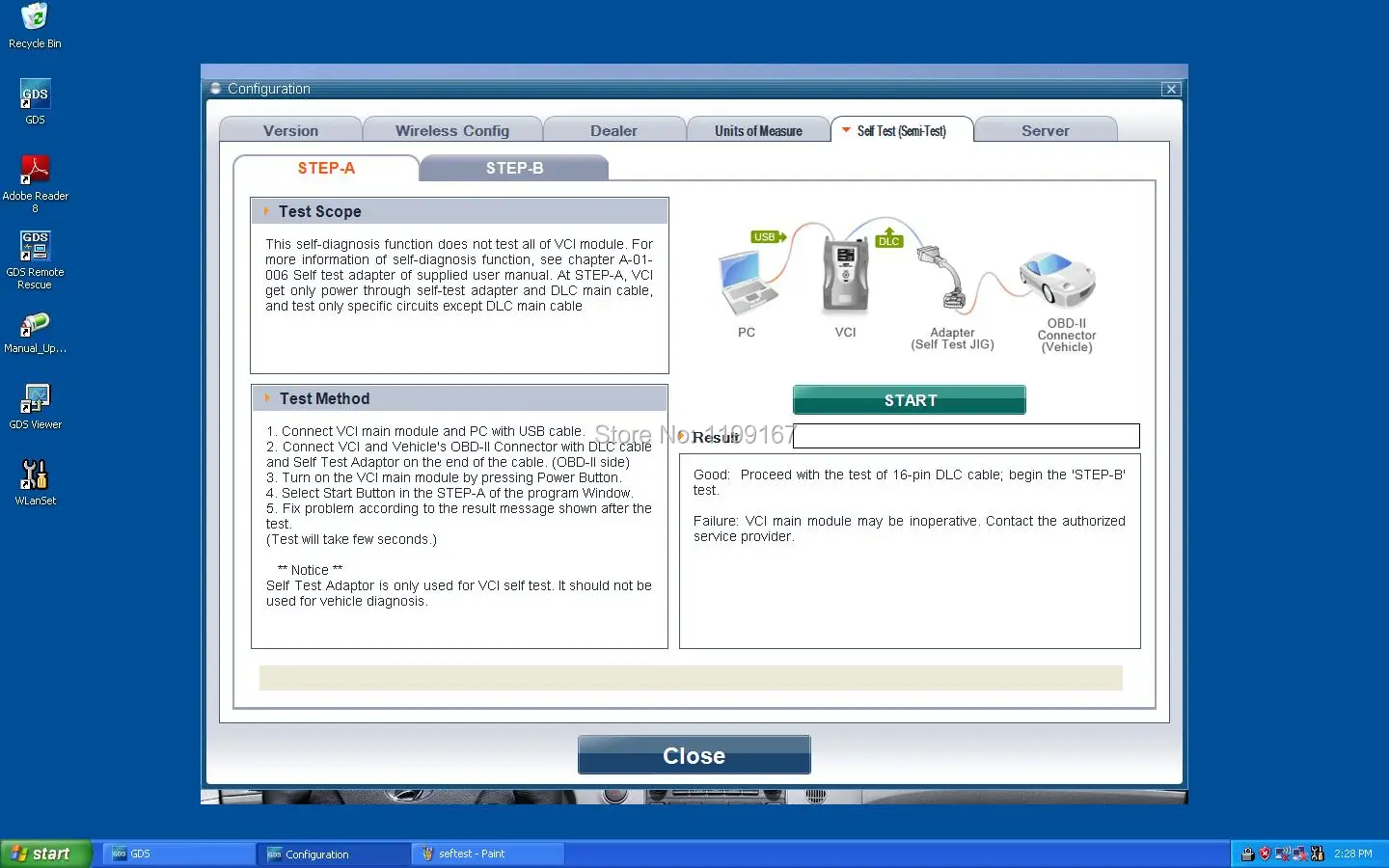Open the Server configuration tab

pyautogui.click(x=1045, y=130)
